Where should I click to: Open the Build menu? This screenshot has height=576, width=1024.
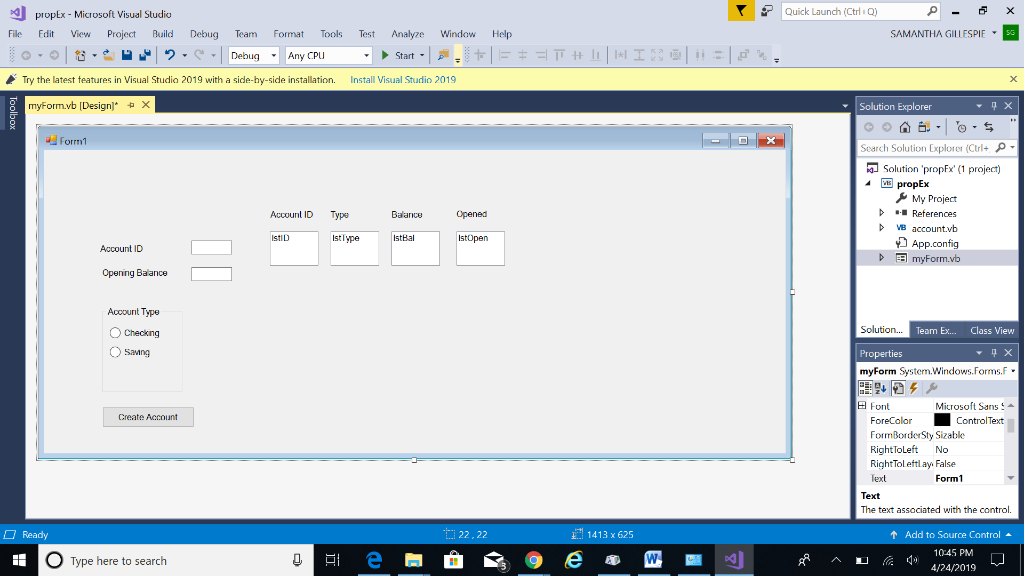pyautogui.click(x=163, y=34)
